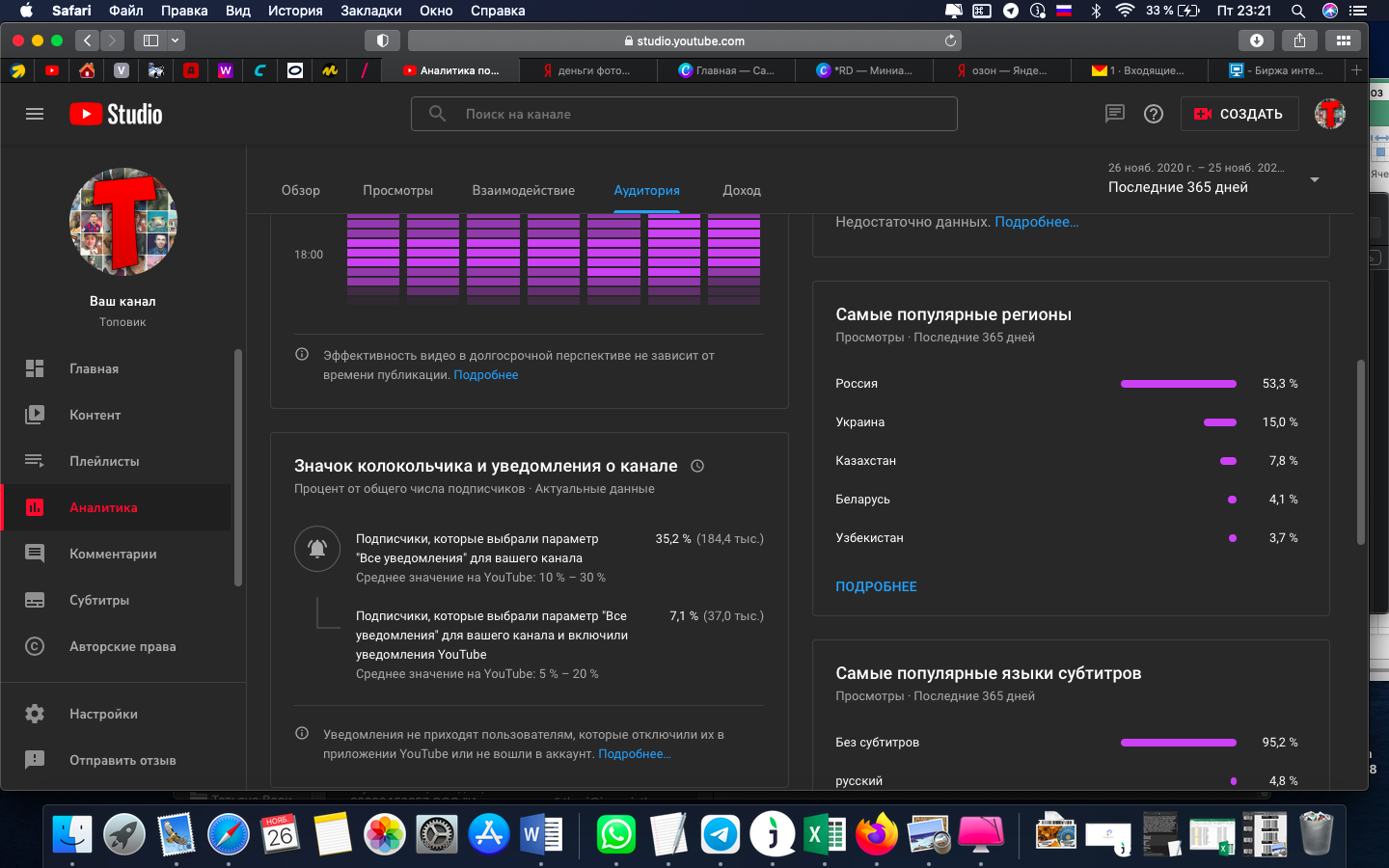Click the main page vertical scrollbar

click(1361, 451)
